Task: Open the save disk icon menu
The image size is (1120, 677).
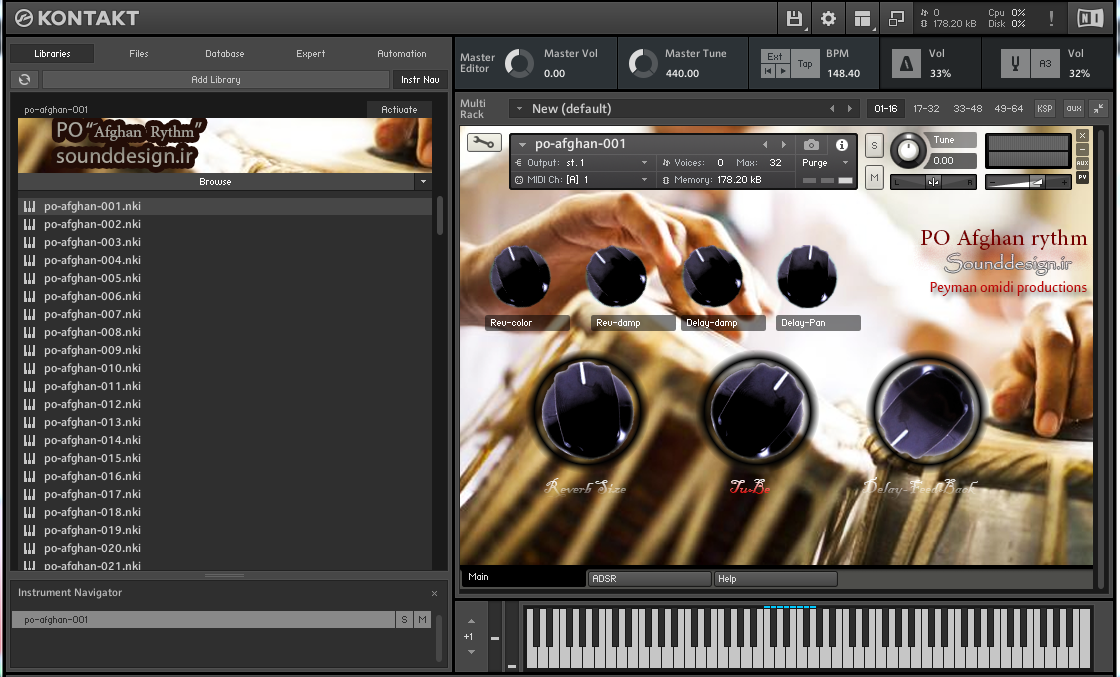Action: pyautogui.click(x=794, y=19)
